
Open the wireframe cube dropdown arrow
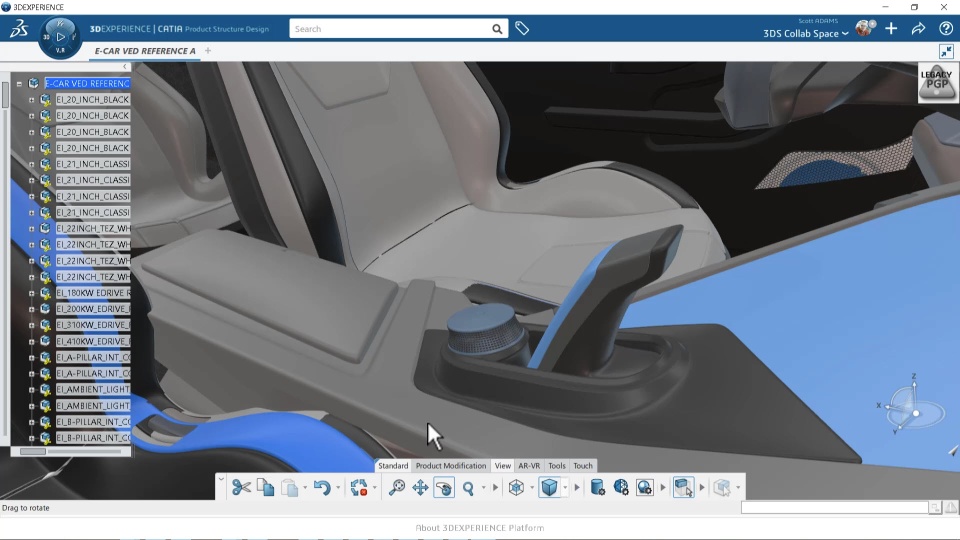pyautogui.click(x=531, y=488)
